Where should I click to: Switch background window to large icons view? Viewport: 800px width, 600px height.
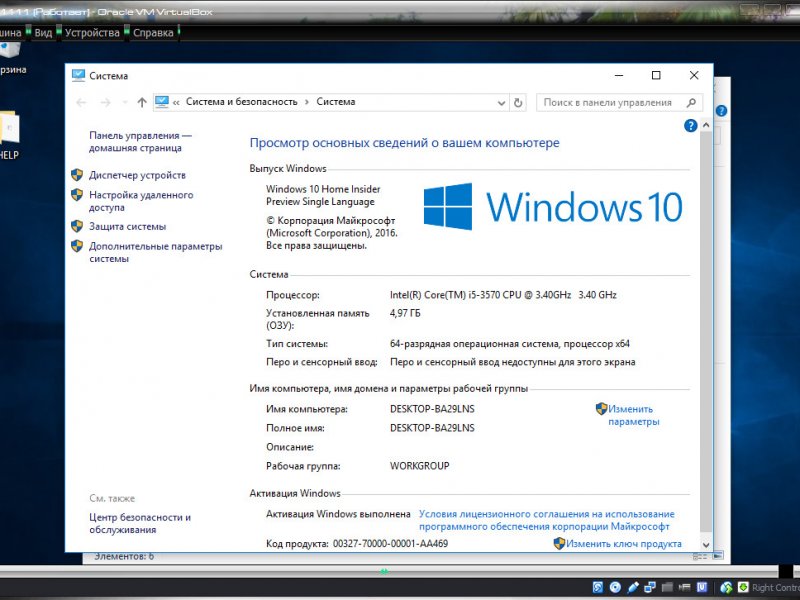(x=717, y=556)
